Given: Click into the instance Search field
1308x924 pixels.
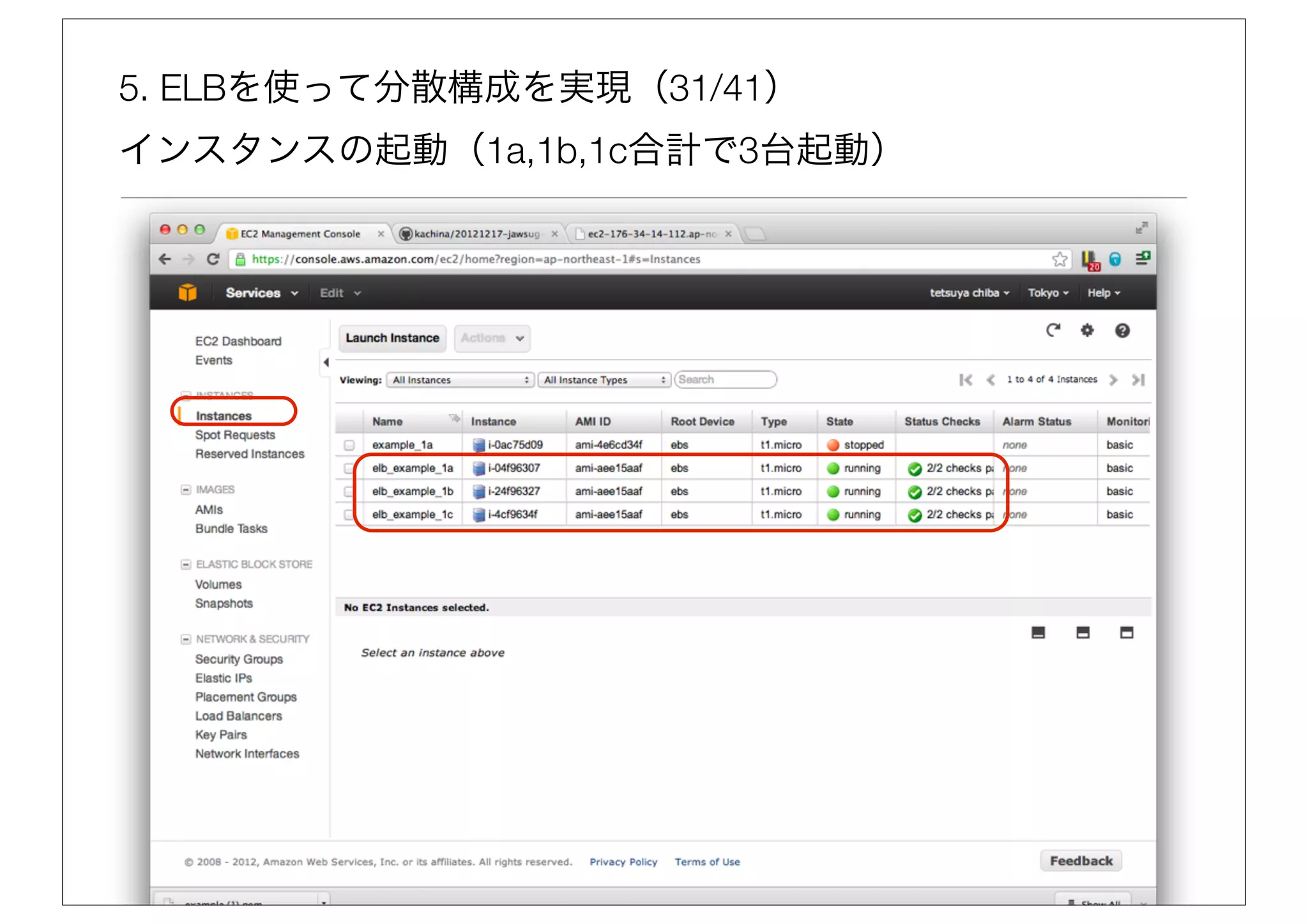Looking at the screenshot, I should (725, 379).
